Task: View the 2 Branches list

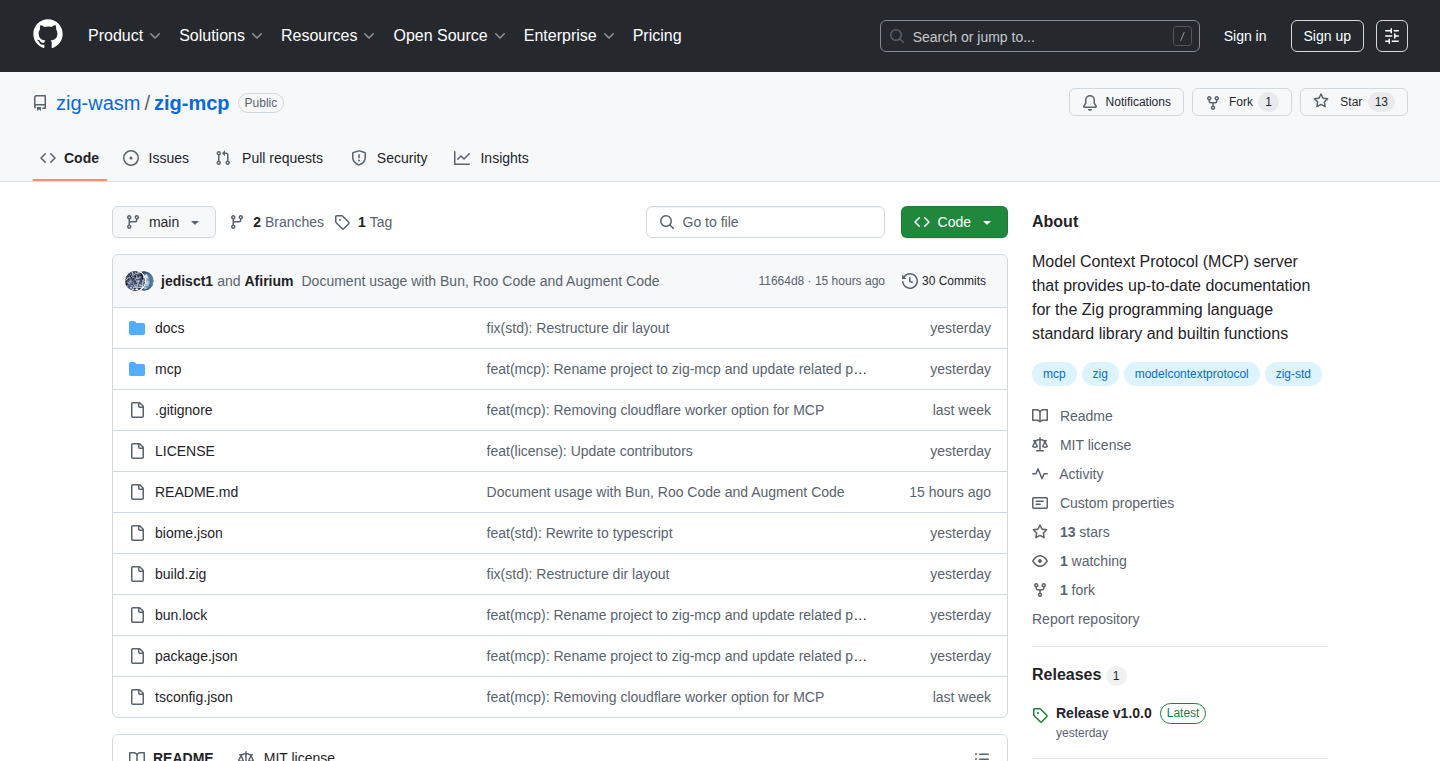Action: (277, 222)
